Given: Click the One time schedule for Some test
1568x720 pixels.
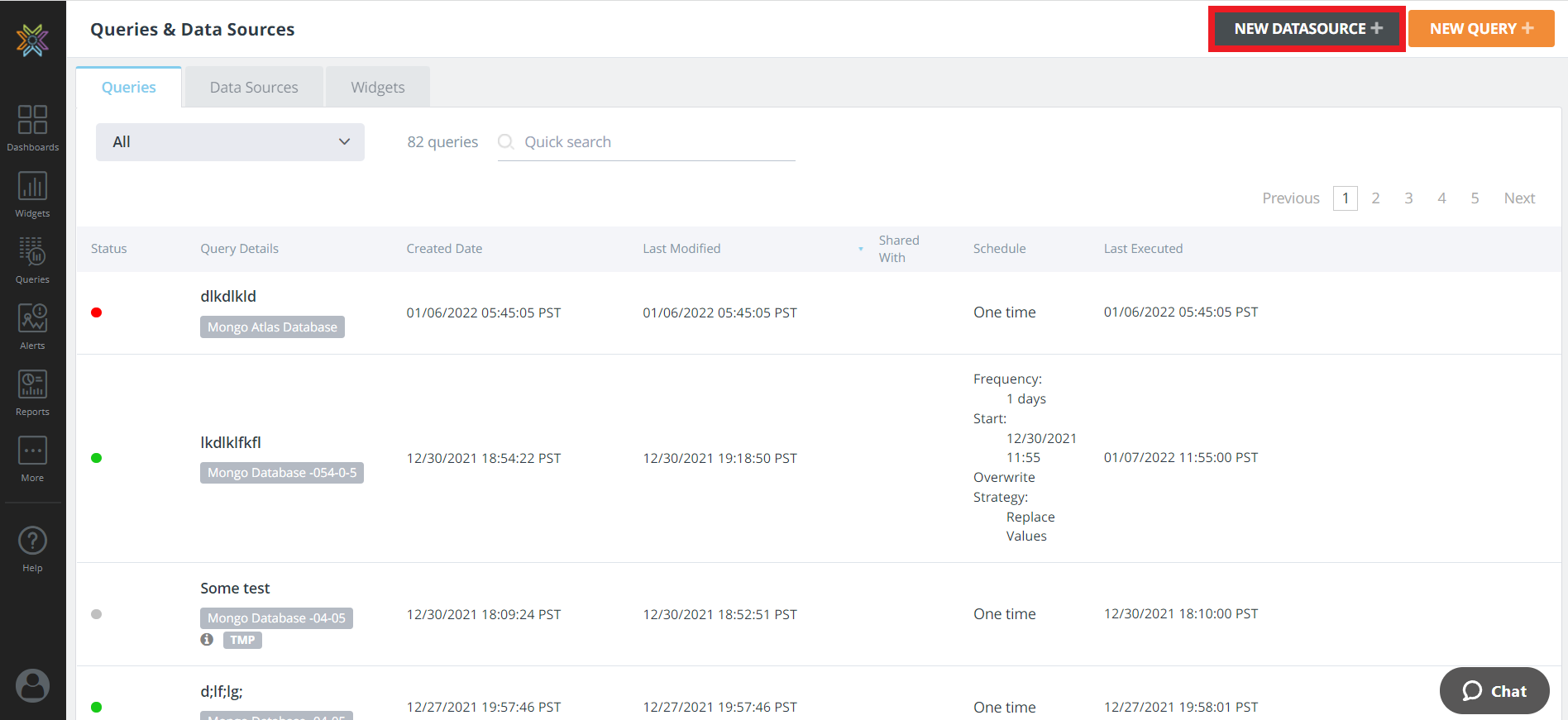Looking at the screenshot, I should pyautogui.click(x=1005, y=614).
